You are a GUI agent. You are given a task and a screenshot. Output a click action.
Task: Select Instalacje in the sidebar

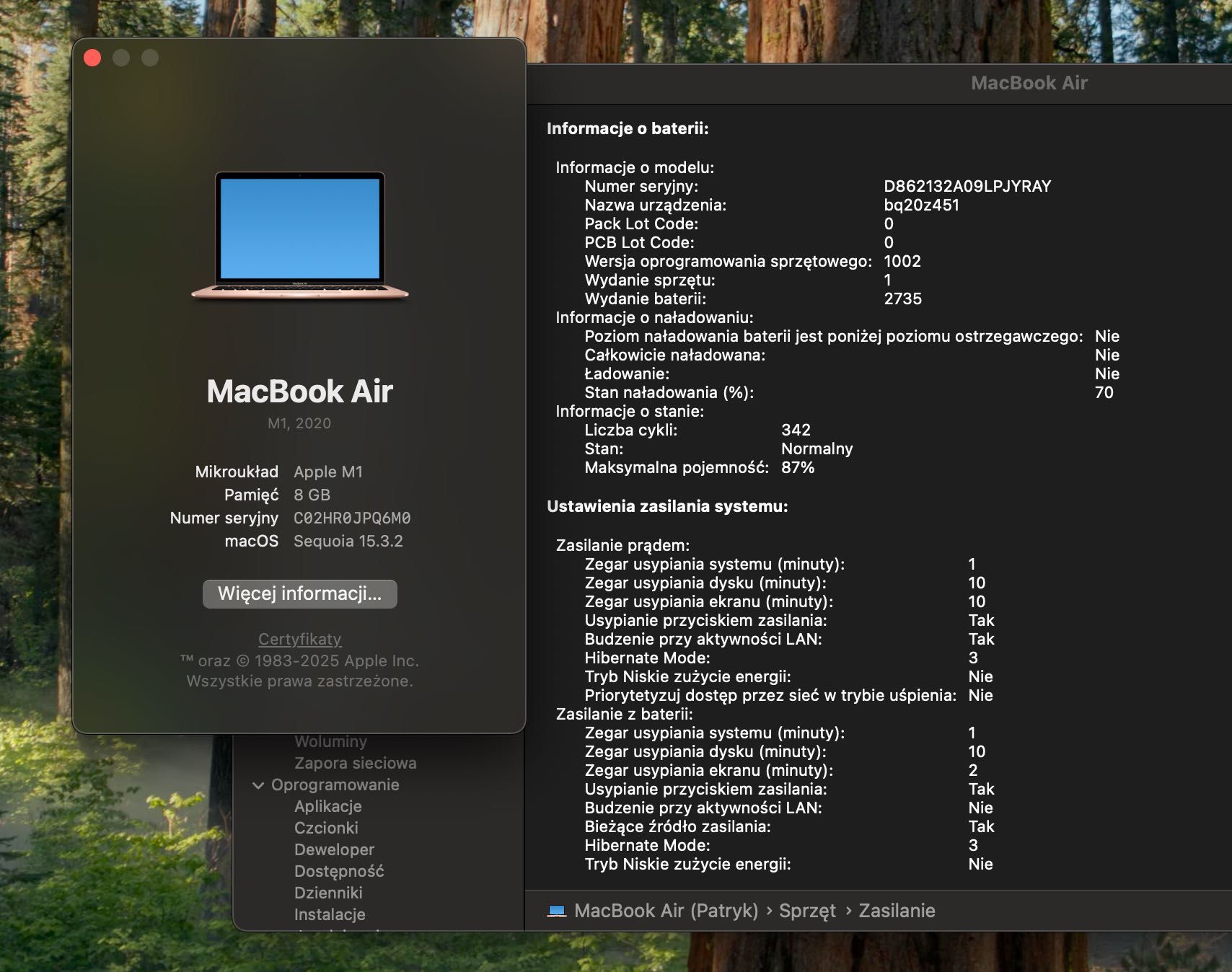click(330, 914)
